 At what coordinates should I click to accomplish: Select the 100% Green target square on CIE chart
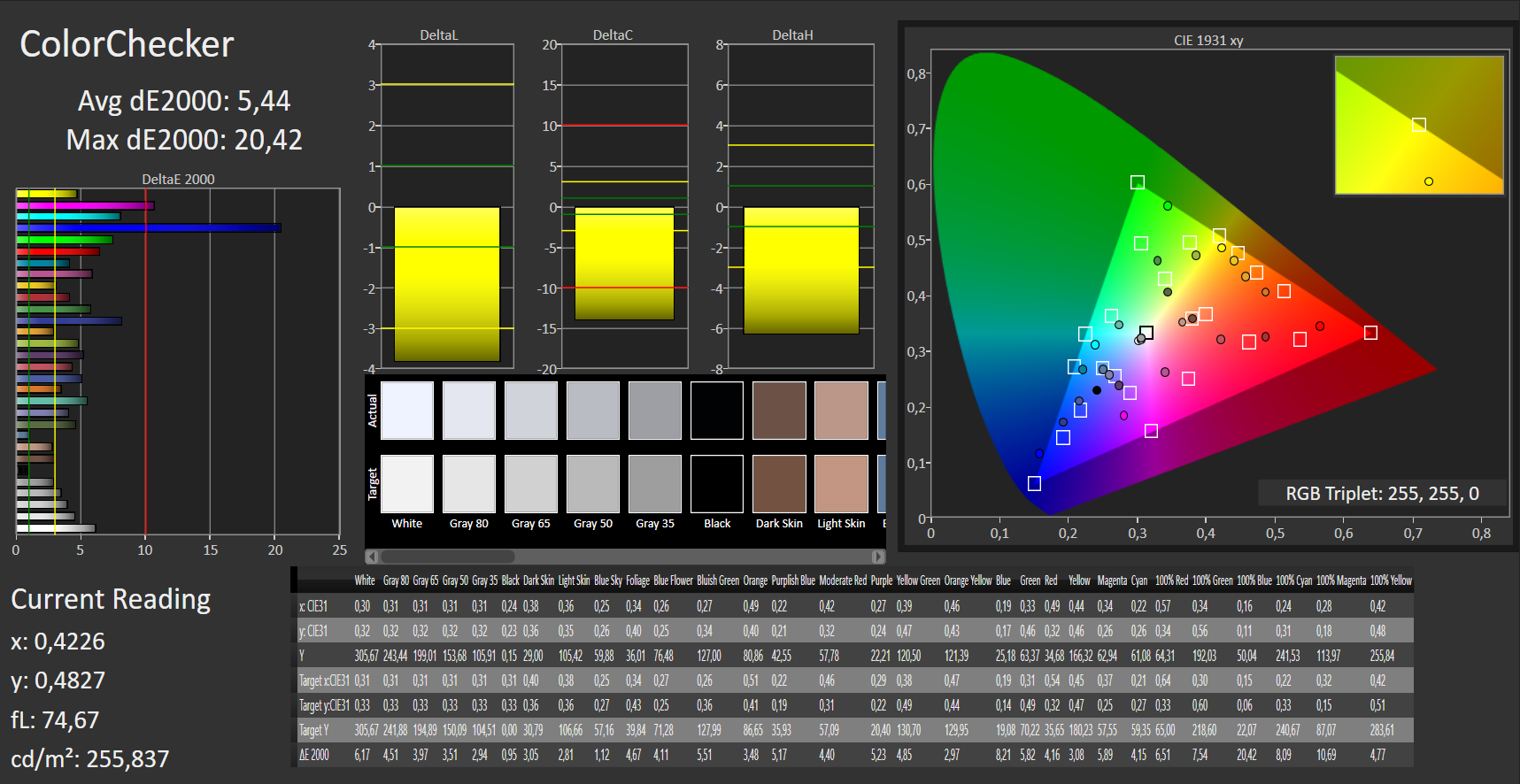click(1138, 182)
